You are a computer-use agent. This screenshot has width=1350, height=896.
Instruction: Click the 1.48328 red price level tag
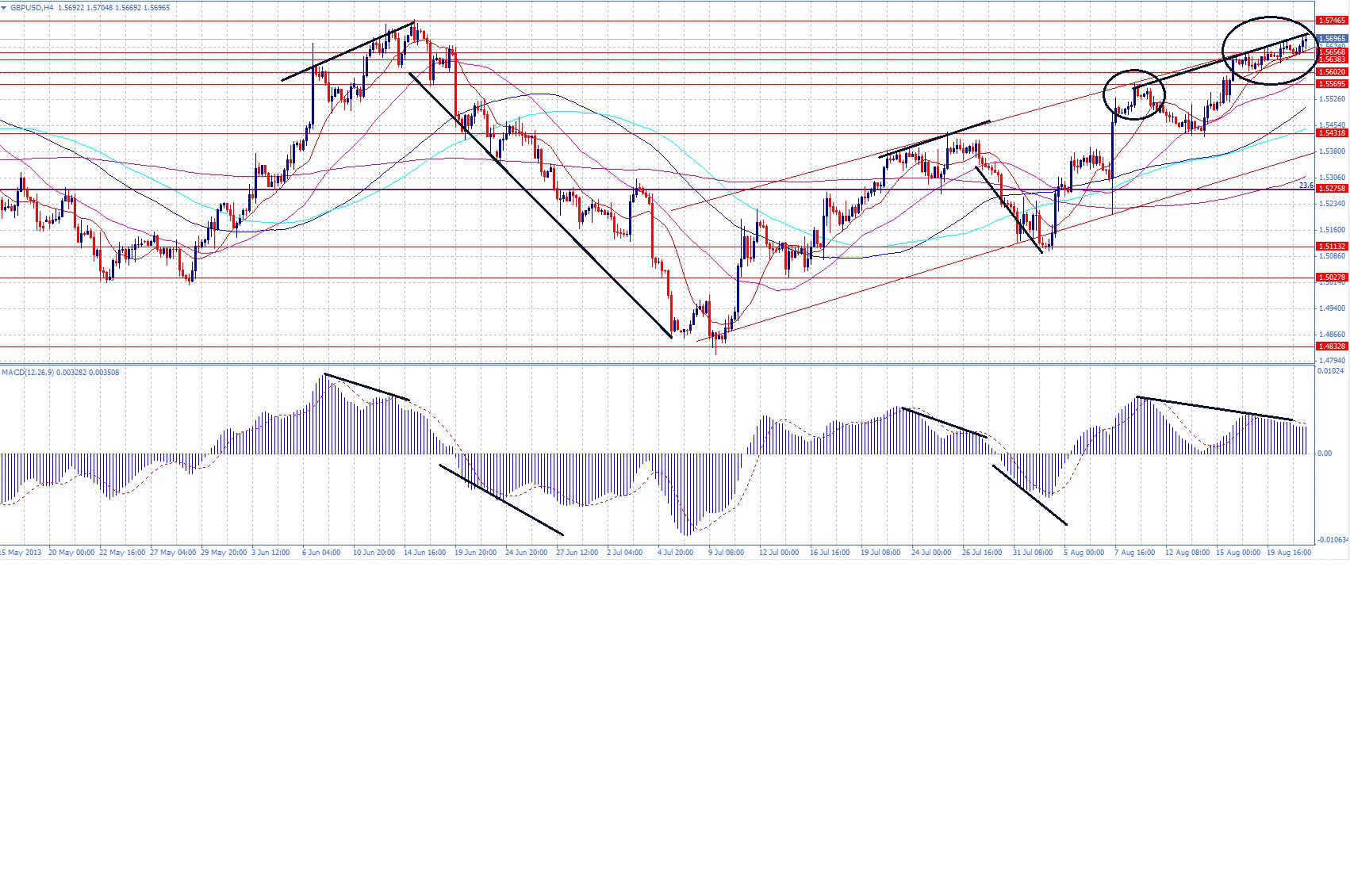[x=1332, y=347]
